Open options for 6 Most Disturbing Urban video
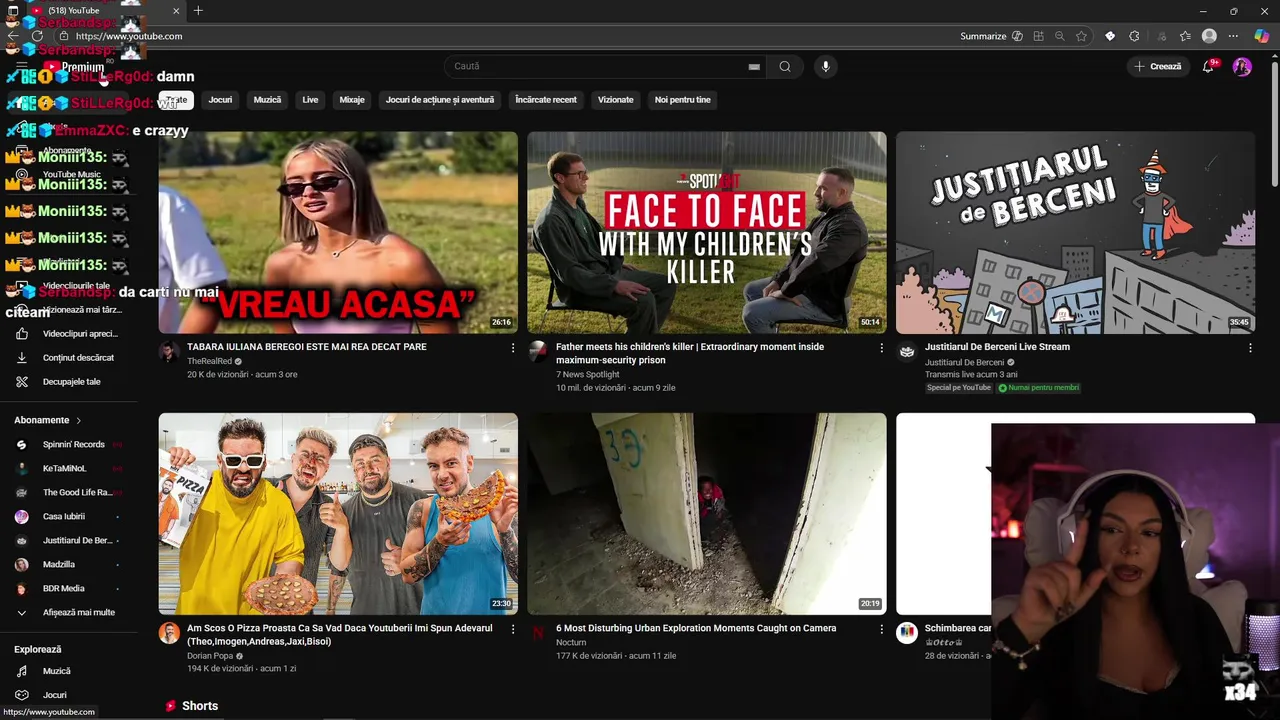 pos(882,629)
